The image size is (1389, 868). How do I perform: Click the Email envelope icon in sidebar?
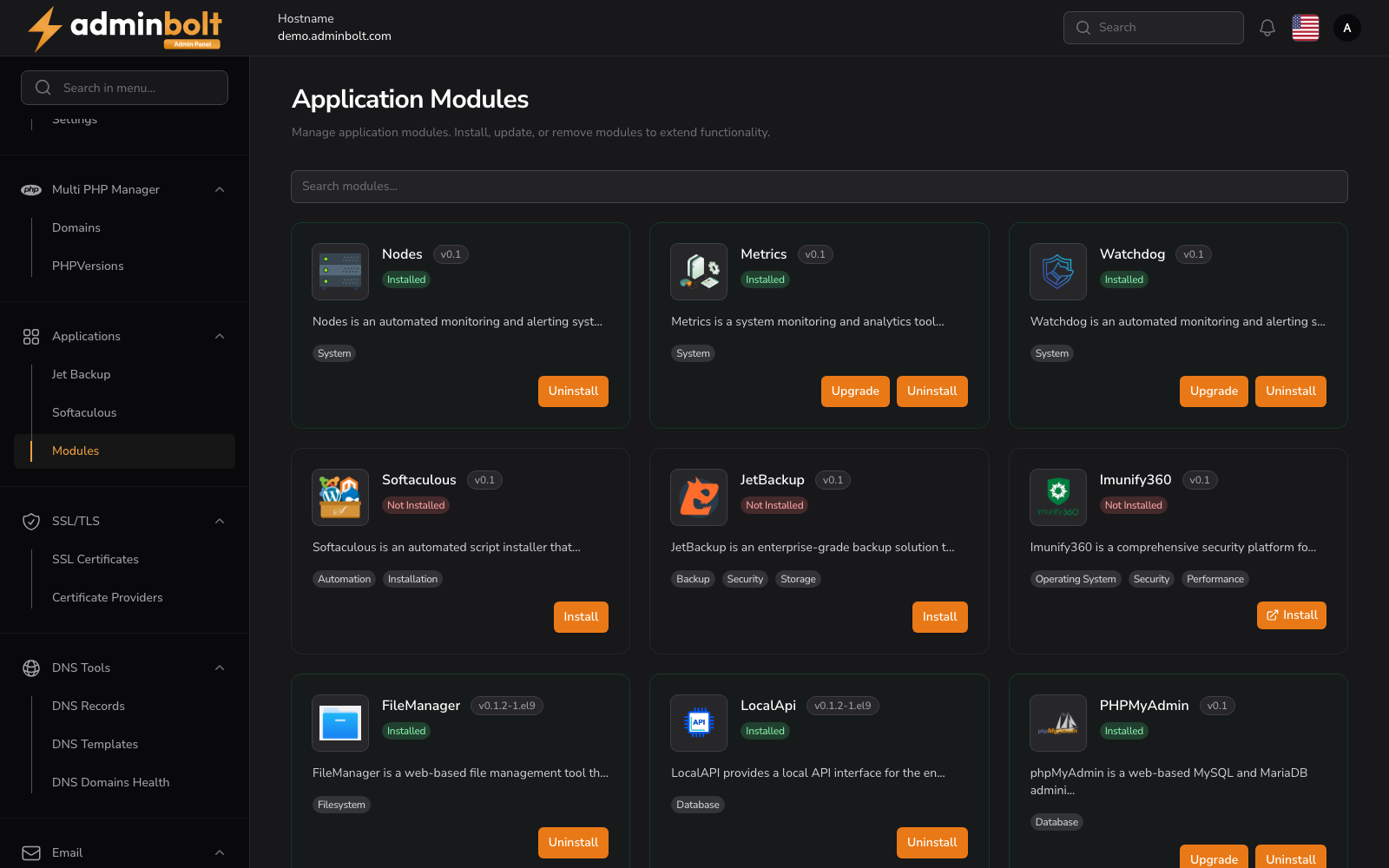point(31,852)
